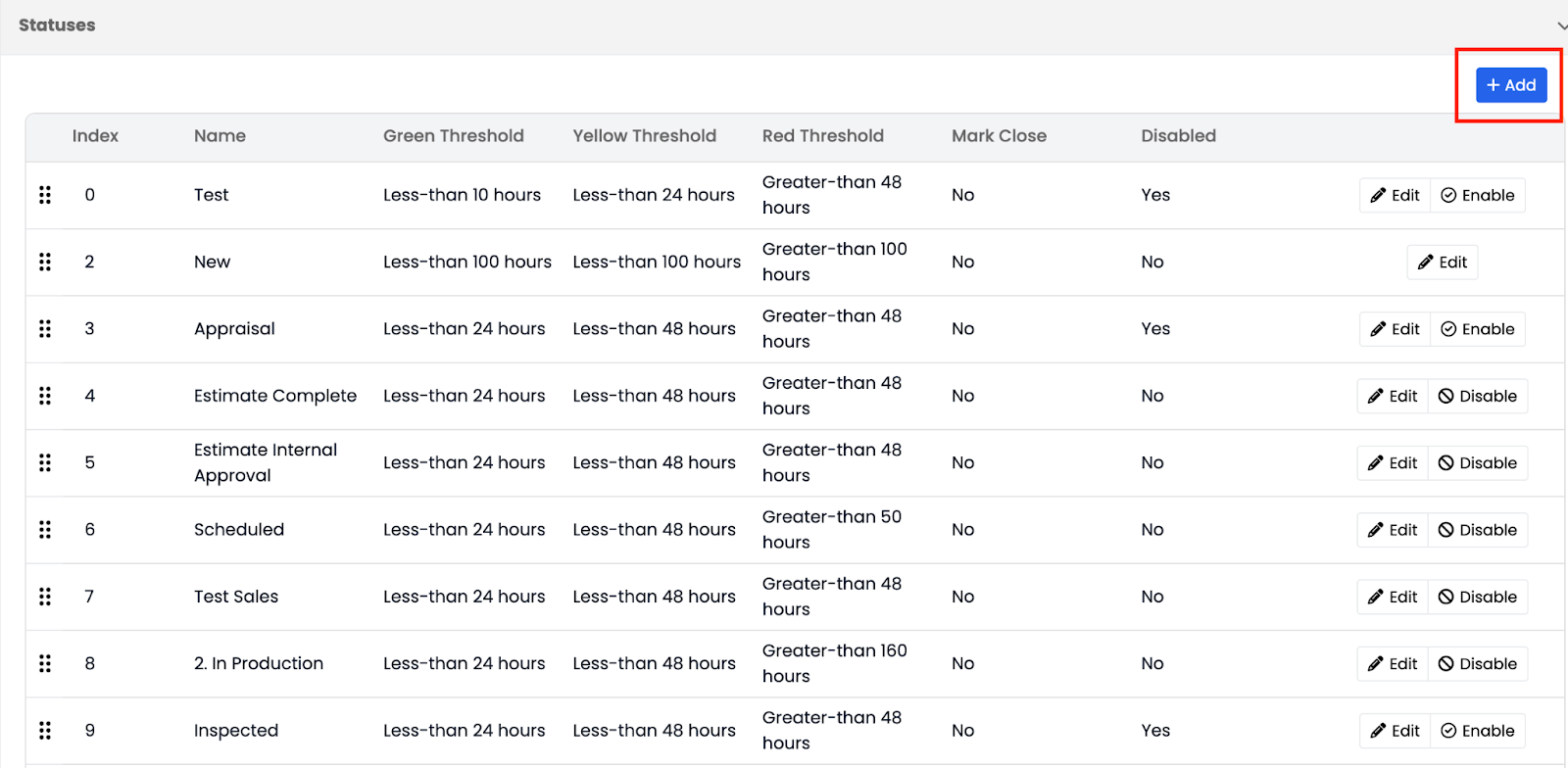Edit the Scheduled status
The image size is (1568, 768).
point(1393,530)
